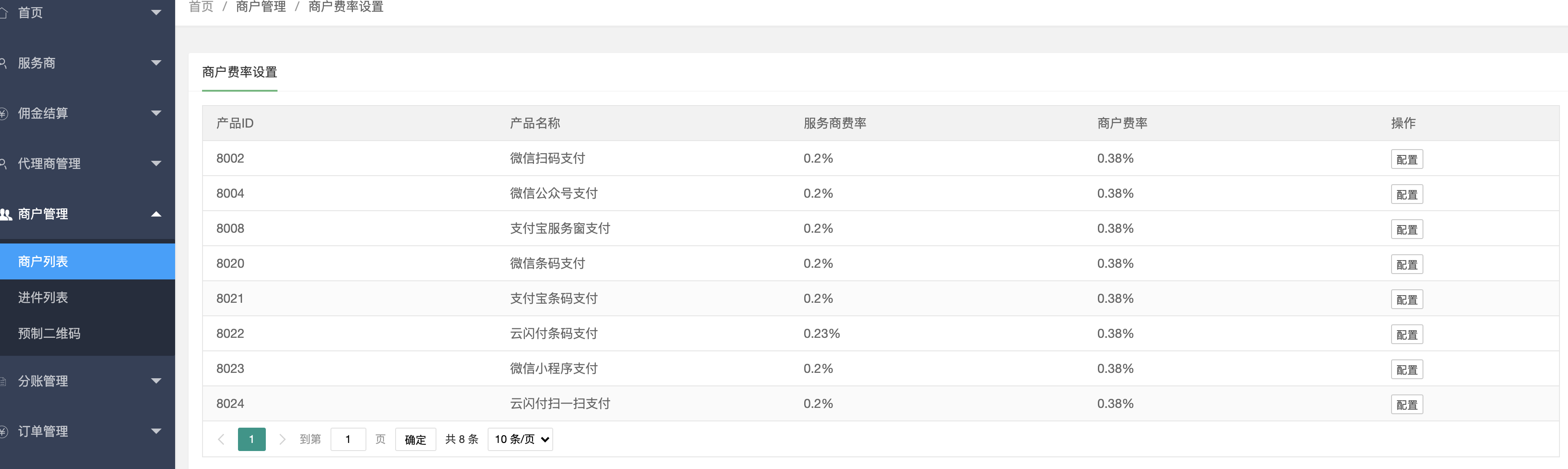
Task: Expand the 分账管理 sidebar arrow
Action: (x=156, y=381)
